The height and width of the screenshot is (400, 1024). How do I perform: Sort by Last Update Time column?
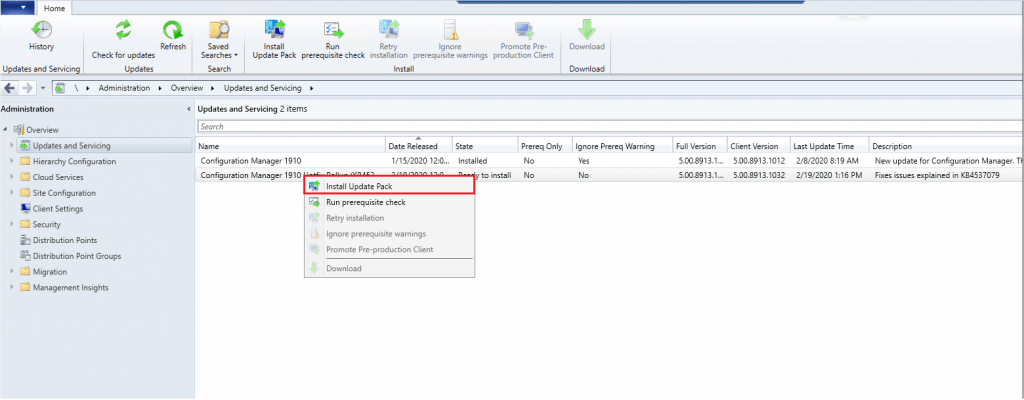[x=829, y=146]
